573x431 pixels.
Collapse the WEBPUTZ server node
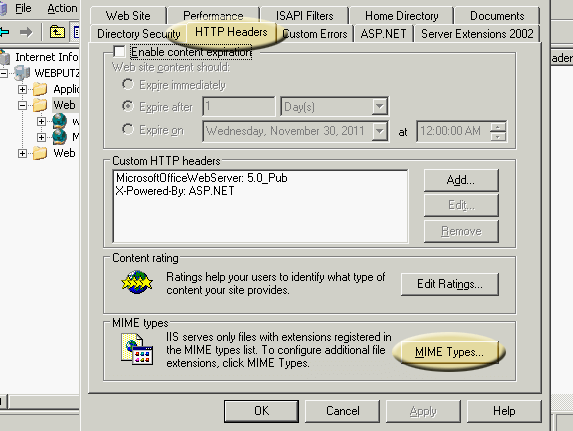(4, 73)
